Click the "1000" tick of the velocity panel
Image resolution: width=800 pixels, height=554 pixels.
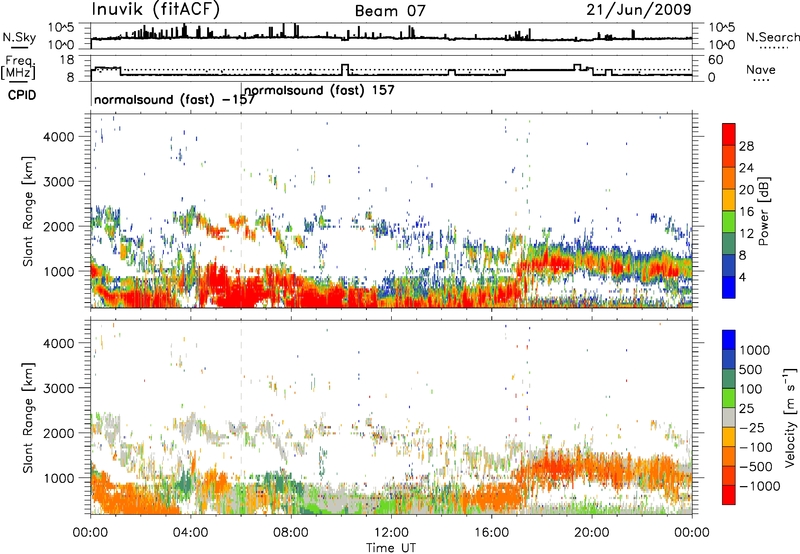(x=58, y=477)
